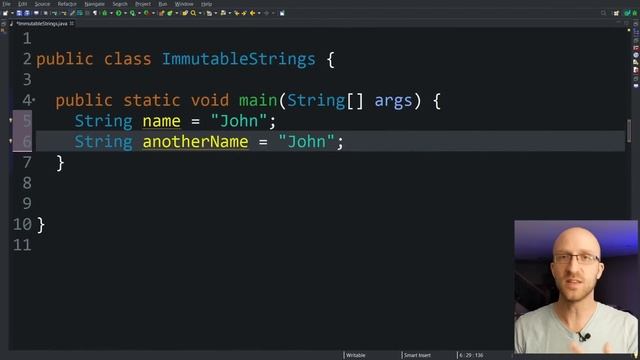Click the yellow Back navigation arrow

[x=252, y=13]
